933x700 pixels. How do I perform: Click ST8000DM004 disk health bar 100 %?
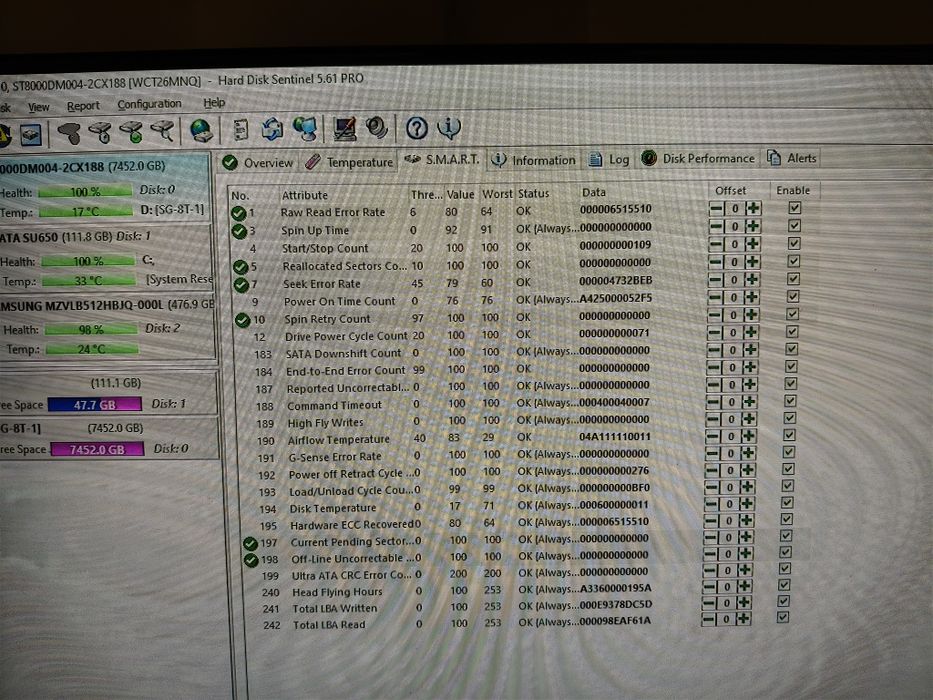pos(85,192)
